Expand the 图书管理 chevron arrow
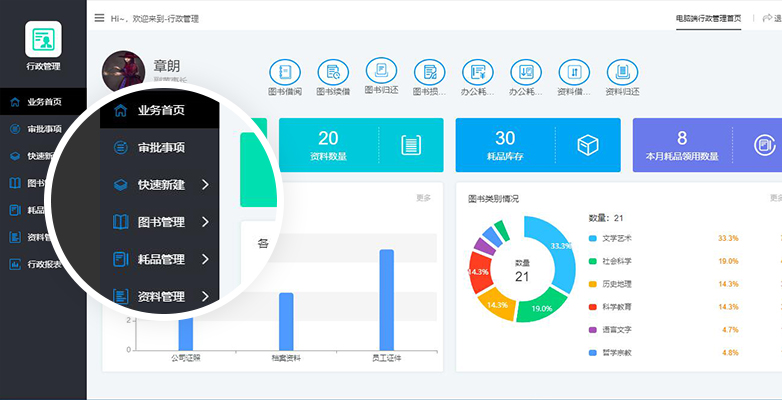 click(x=205, y=222)
